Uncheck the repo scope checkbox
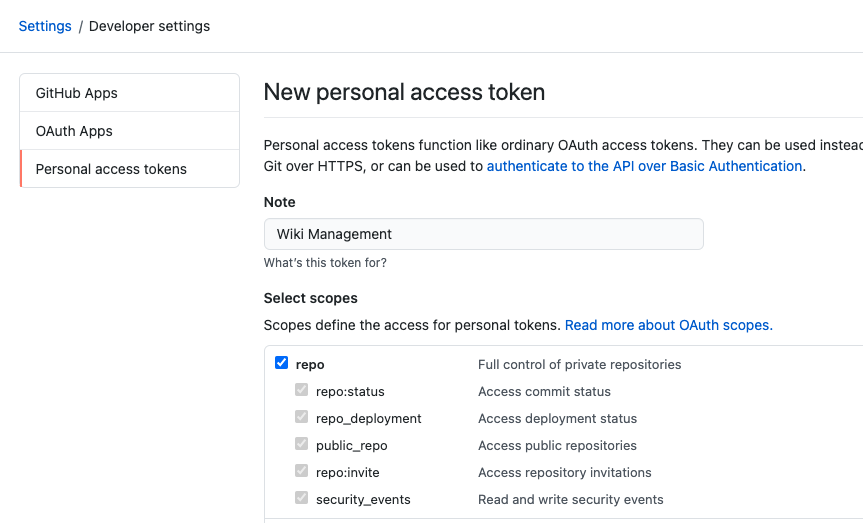 pyautogui.click(x=282, y=364)
